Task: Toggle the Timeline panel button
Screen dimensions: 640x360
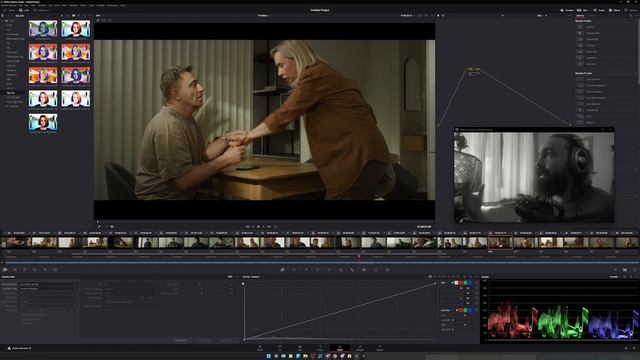Action: pyautogui.click(x=567, y=10)
